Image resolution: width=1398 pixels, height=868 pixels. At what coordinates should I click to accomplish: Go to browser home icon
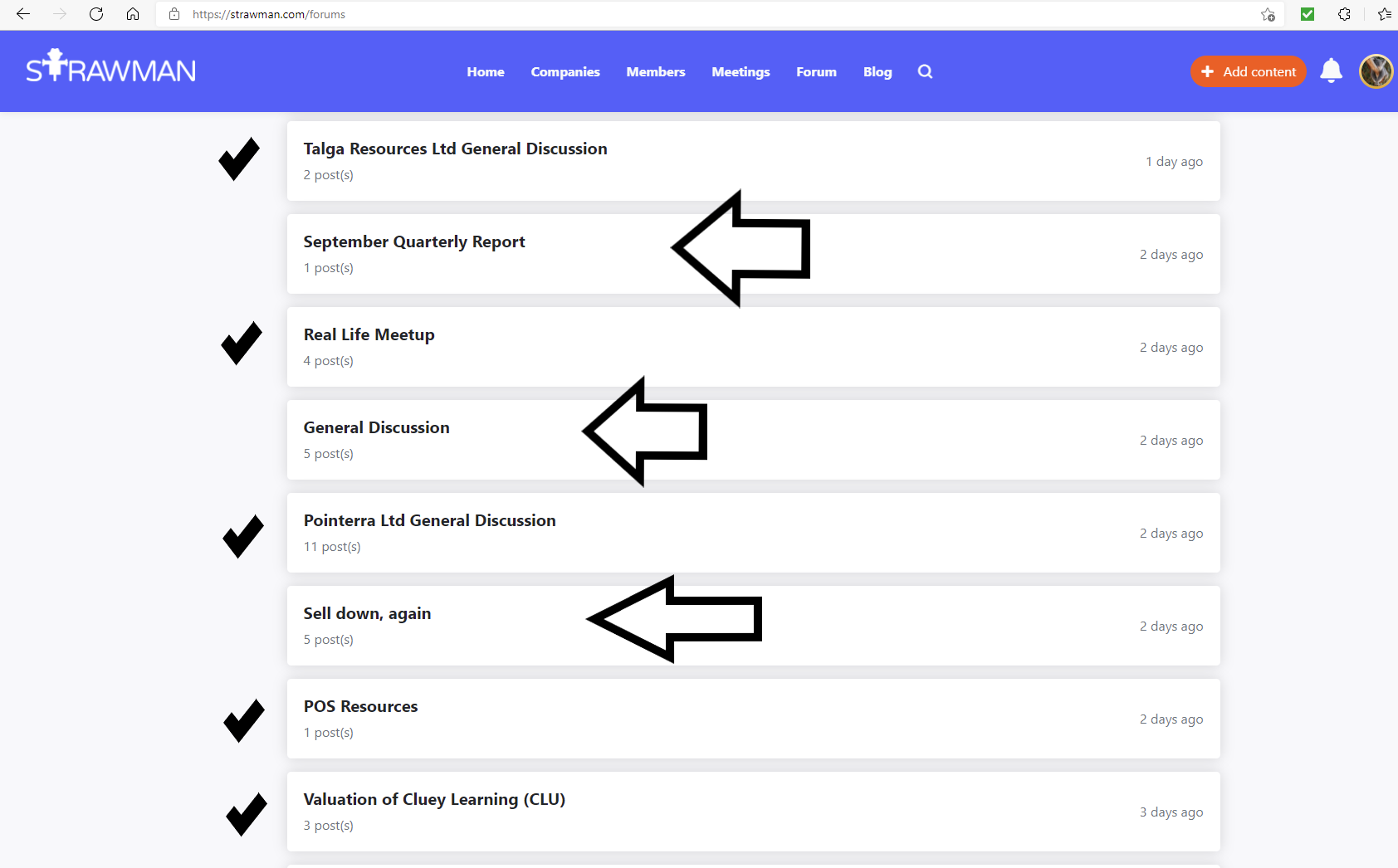coord(133,14)
